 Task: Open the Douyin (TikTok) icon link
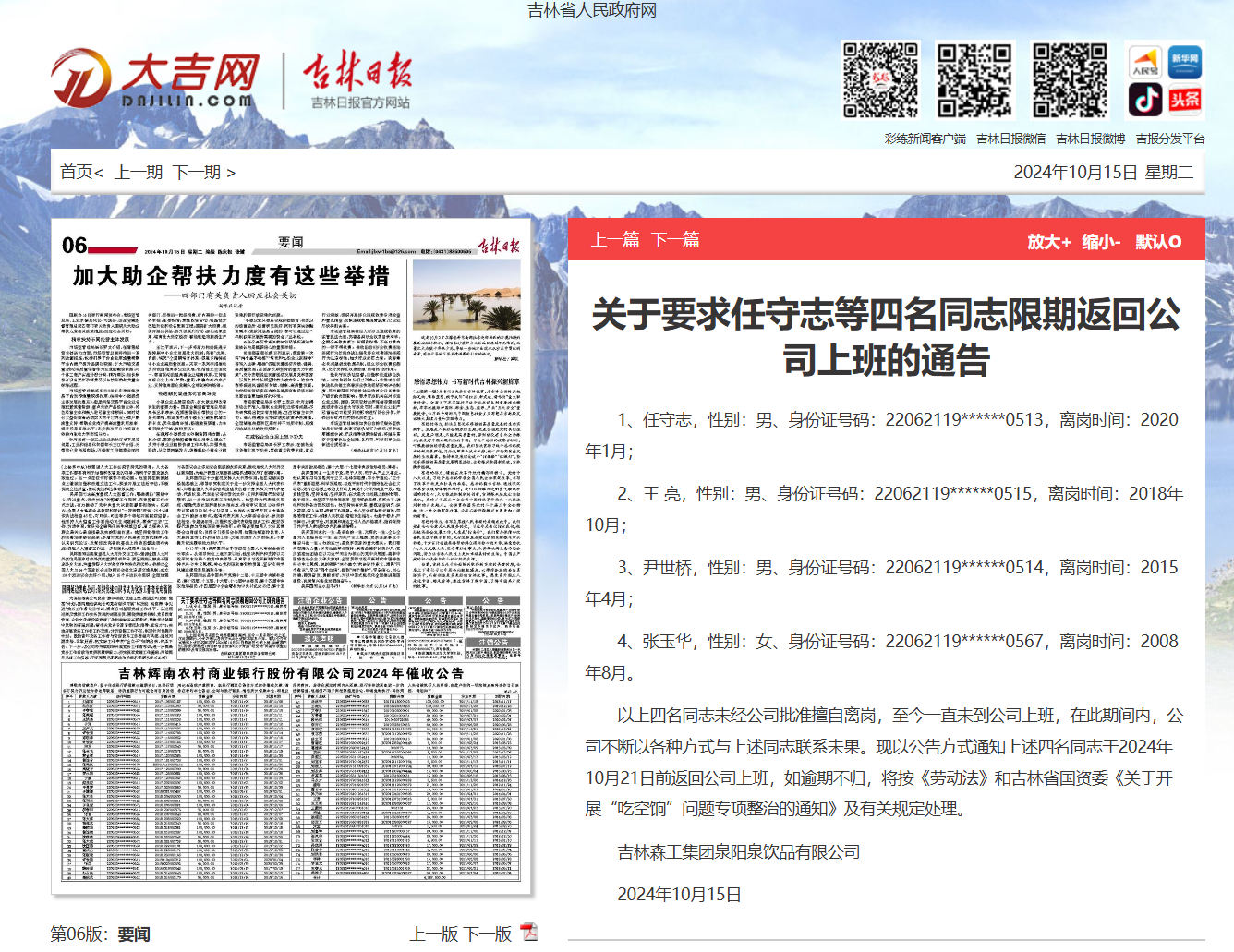(1145, 99)
